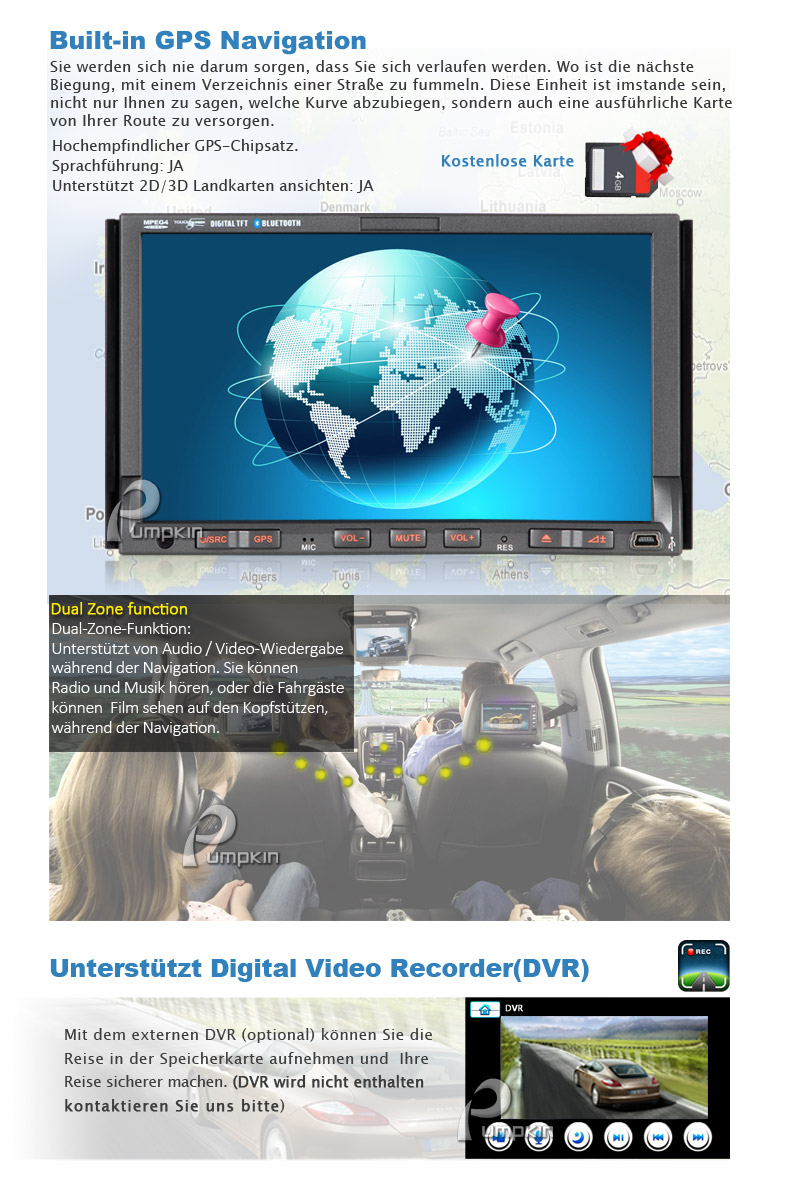Click the DVR driving video preview

pyautogui.click(x=603, y=1066)
